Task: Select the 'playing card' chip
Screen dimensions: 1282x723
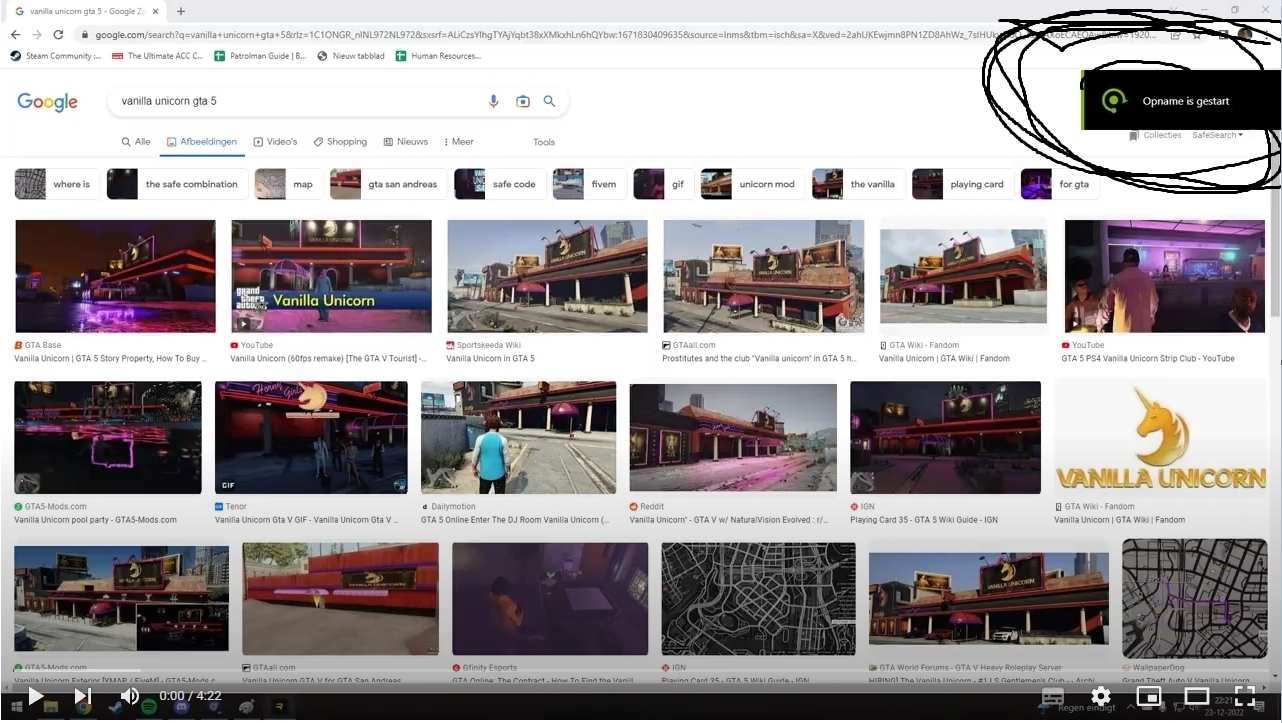Action: click(962, 184)
